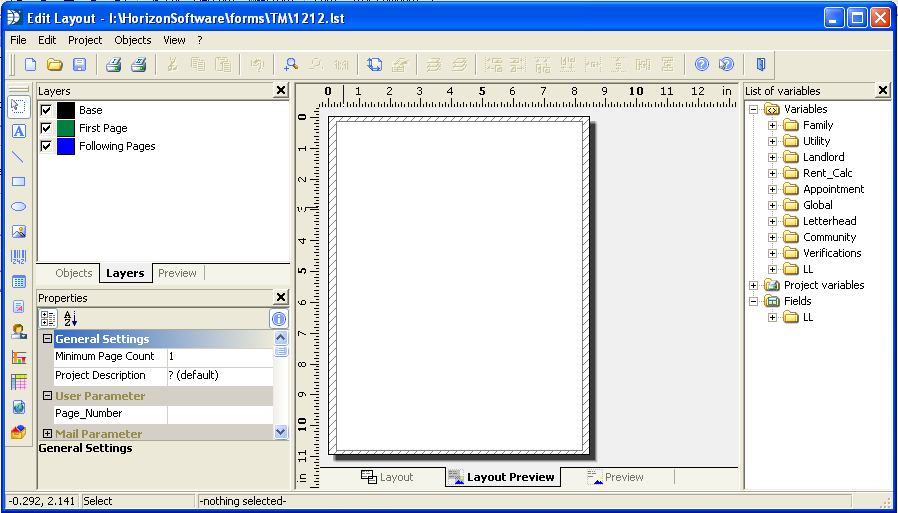Image resolution: width=898 pixels, height=513 pixels.
Task: Select the Line drawing tool
Action: point(18,156)
